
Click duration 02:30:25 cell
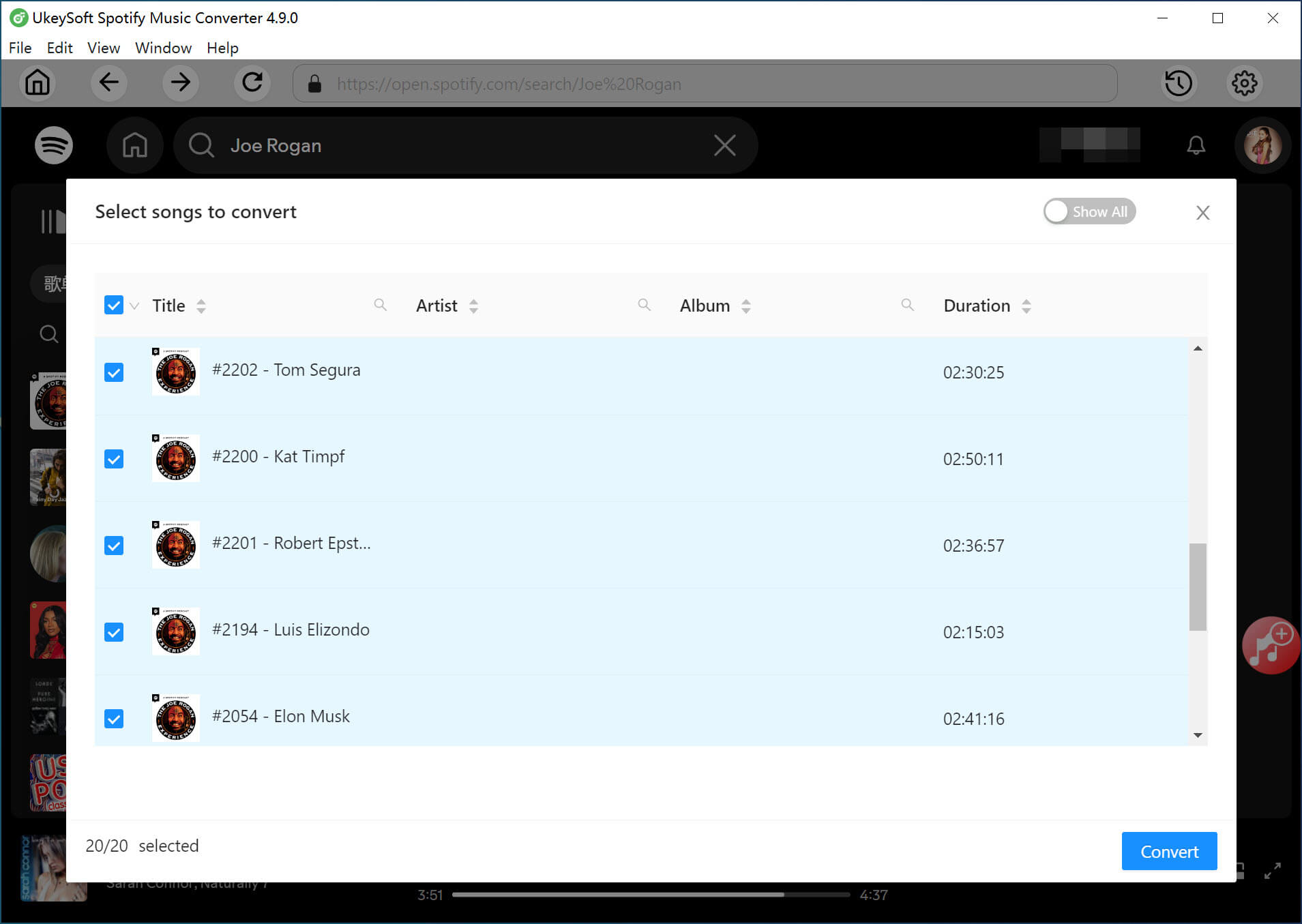[x=973, y=372]
